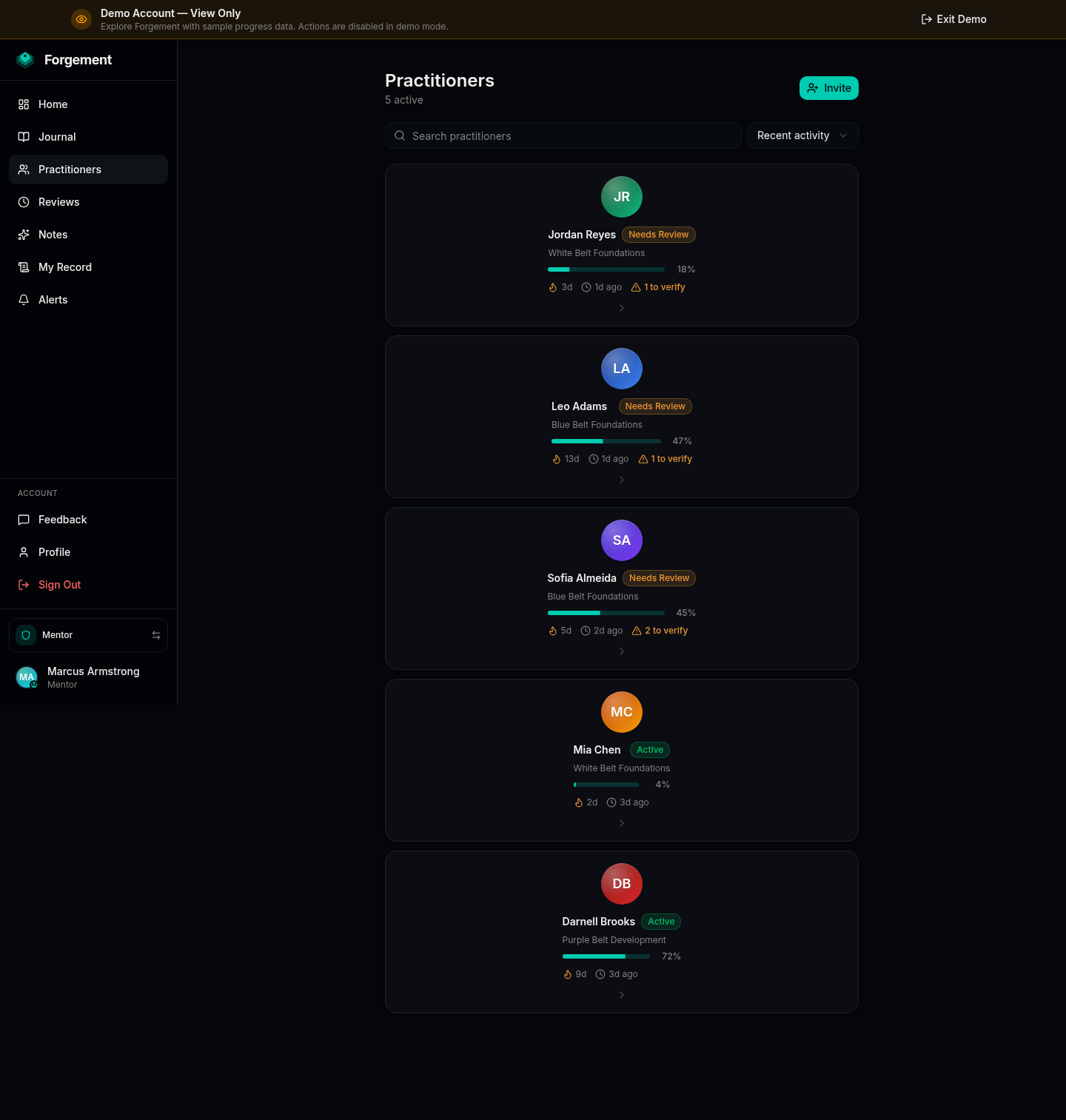Screen dimensions: 1066x1120
Task: Click Darnell Brooks DB avatar
Action: coord(622,884)
